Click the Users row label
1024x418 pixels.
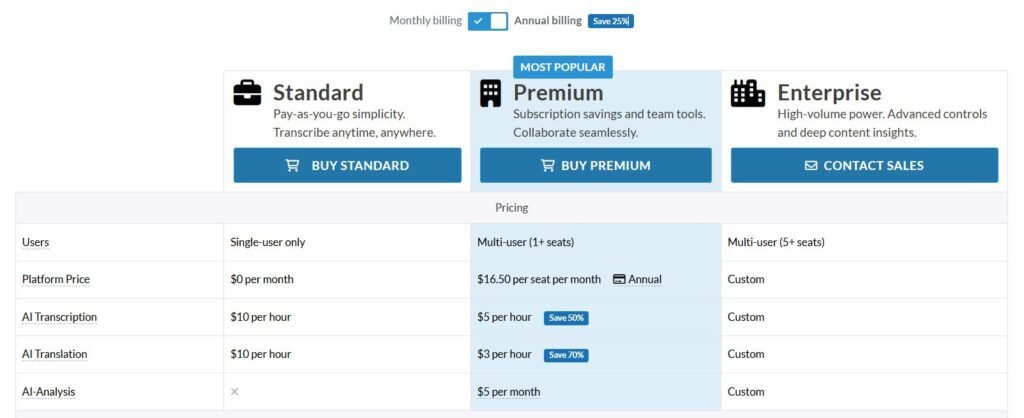(x=35, y=242)
